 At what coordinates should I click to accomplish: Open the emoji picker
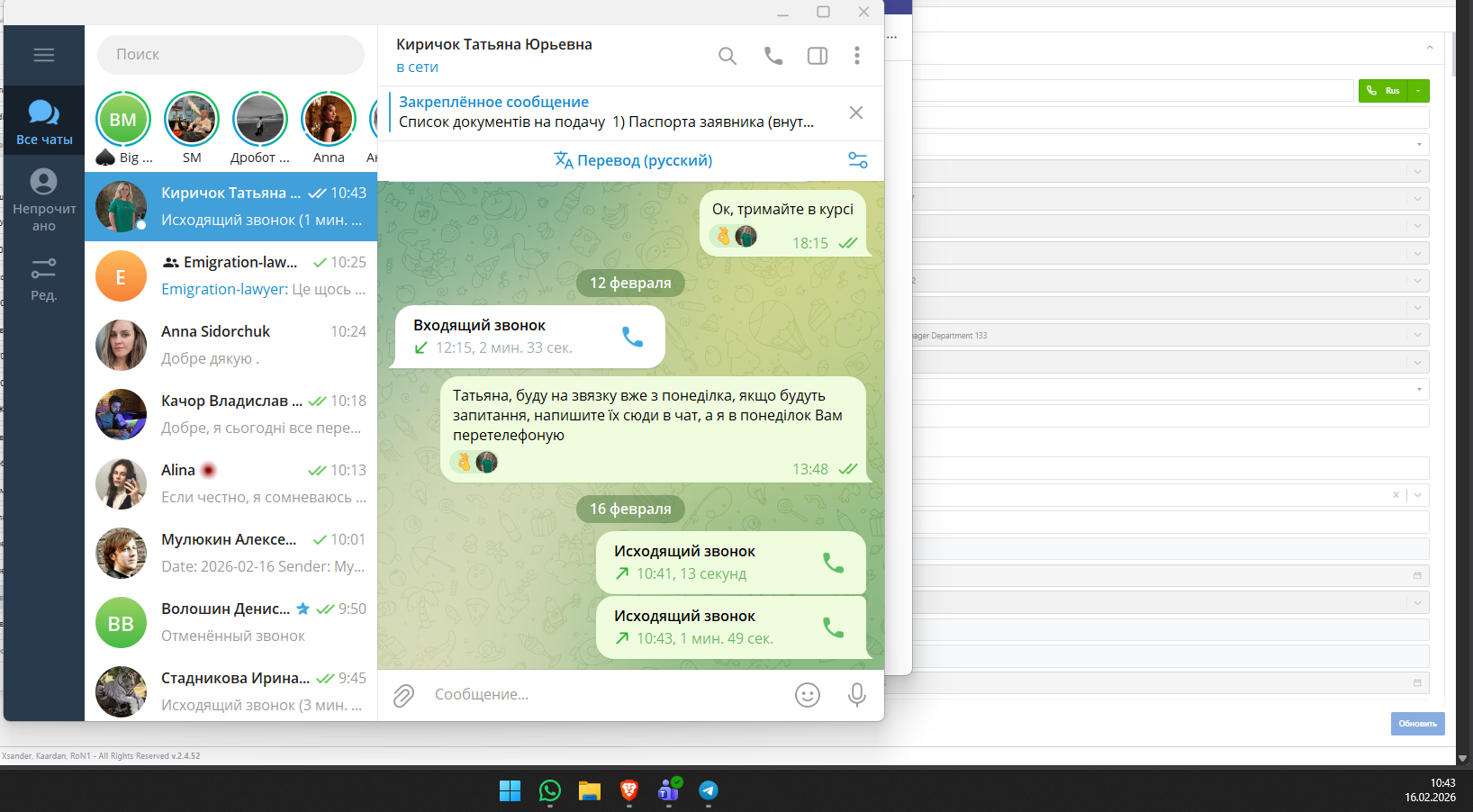tap(808, 695)
